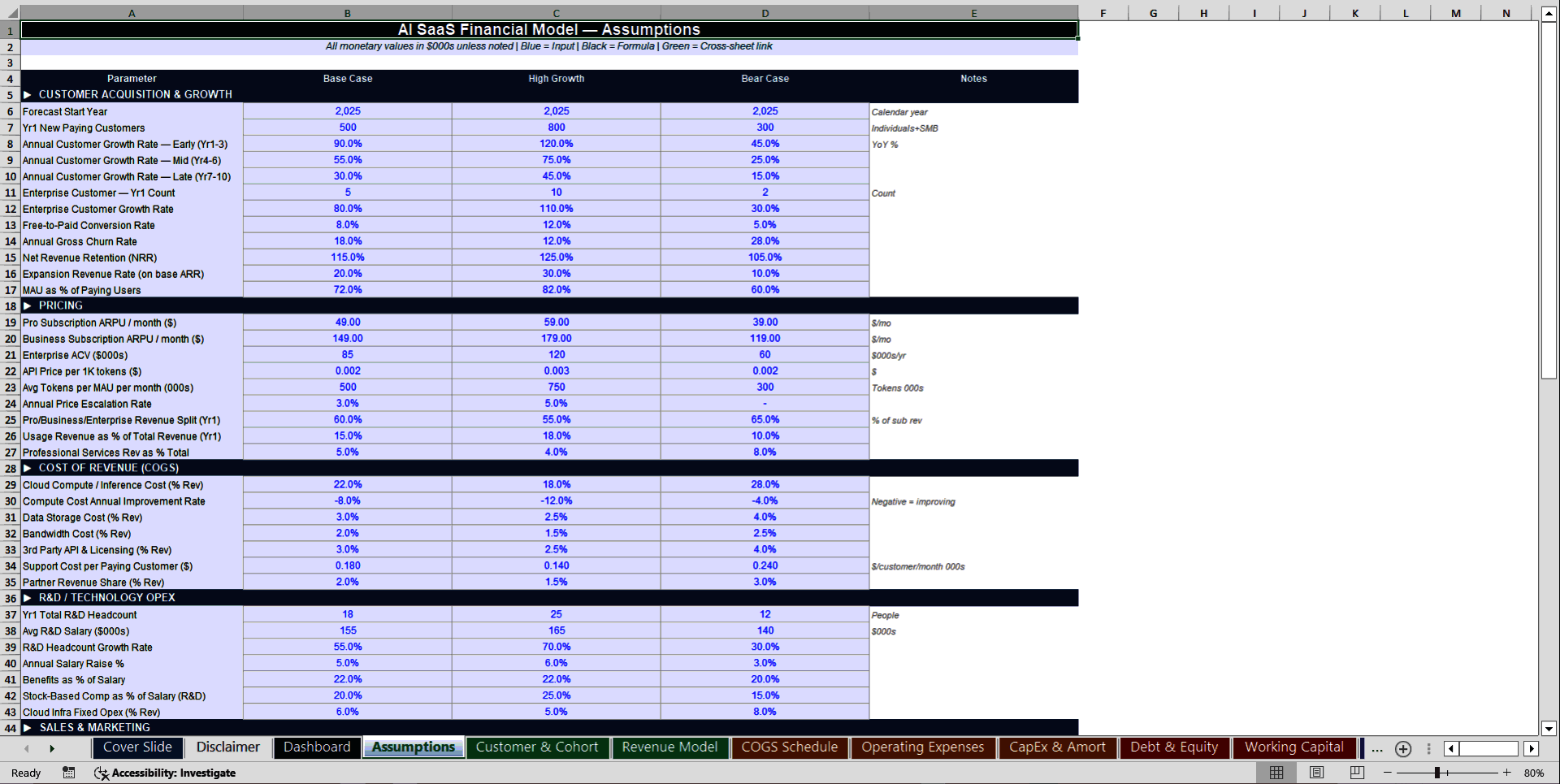Collapse the PRICING section triangle
The height and width of the screenshot is (784, 1560).
28,305
